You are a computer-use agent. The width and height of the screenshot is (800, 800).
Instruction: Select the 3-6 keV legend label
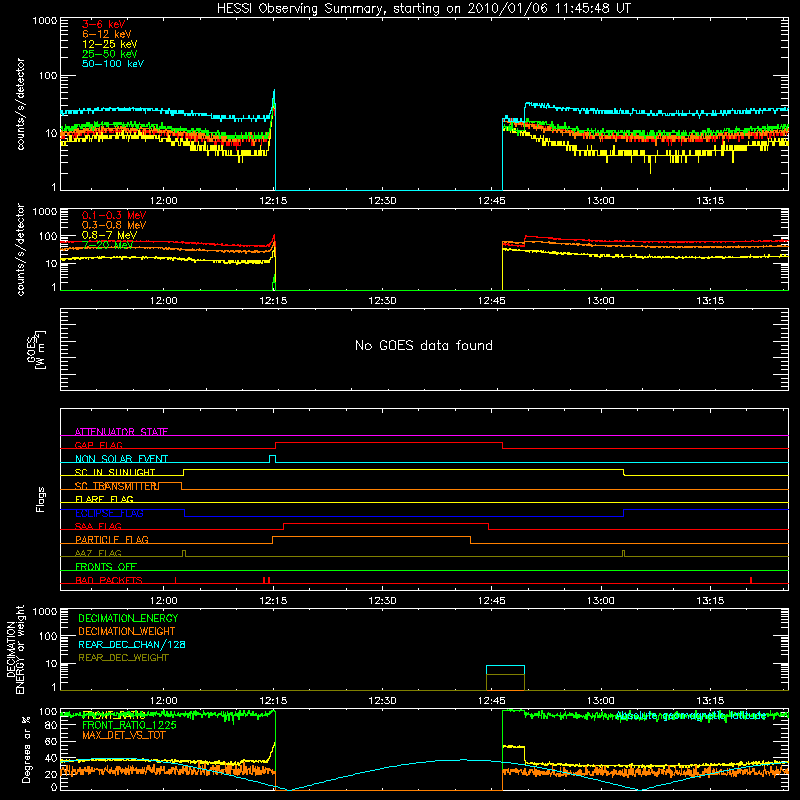click(x=104, y=24)
